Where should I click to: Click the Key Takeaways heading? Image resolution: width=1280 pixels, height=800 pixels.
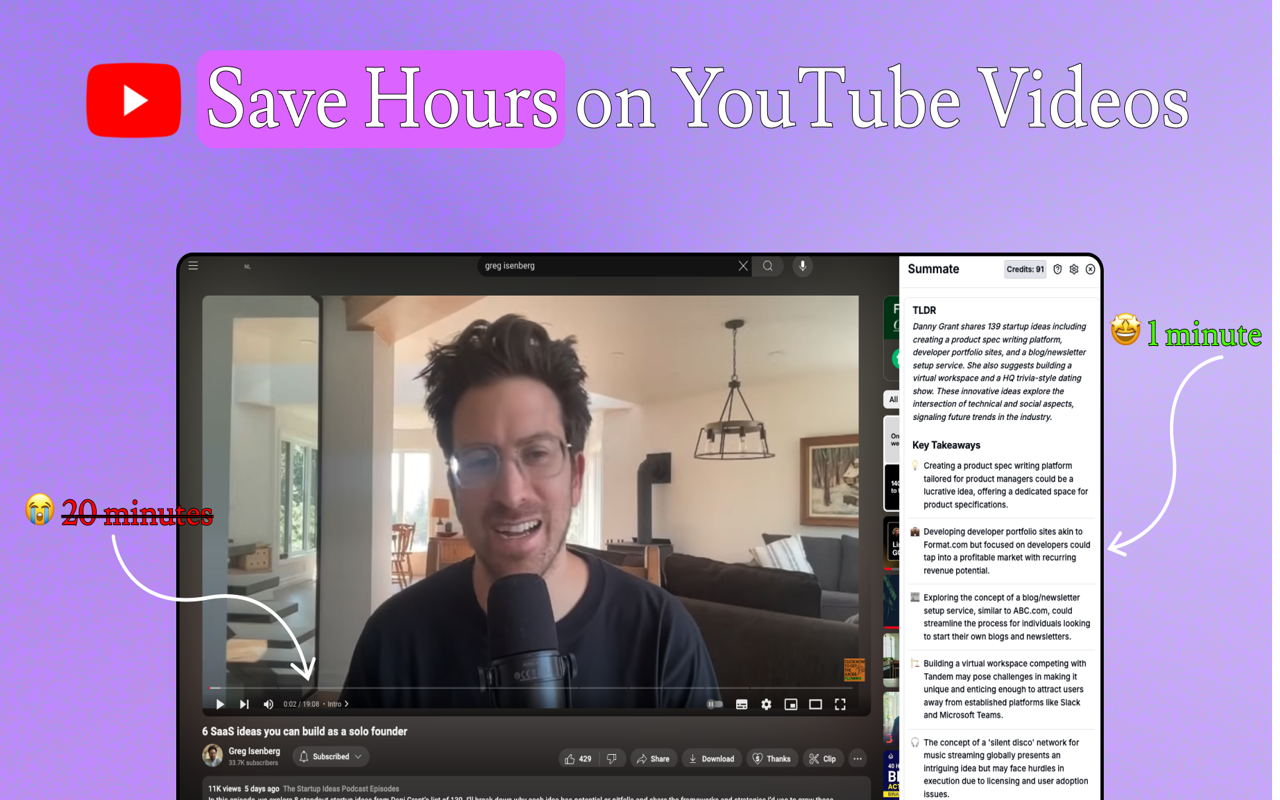tap(946, 445)
